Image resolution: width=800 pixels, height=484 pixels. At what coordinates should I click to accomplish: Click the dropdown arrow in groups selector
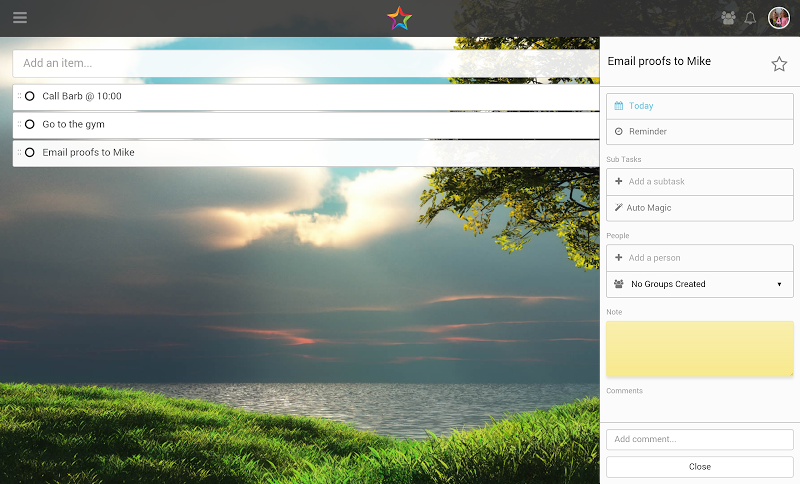(x=779, y=285)
